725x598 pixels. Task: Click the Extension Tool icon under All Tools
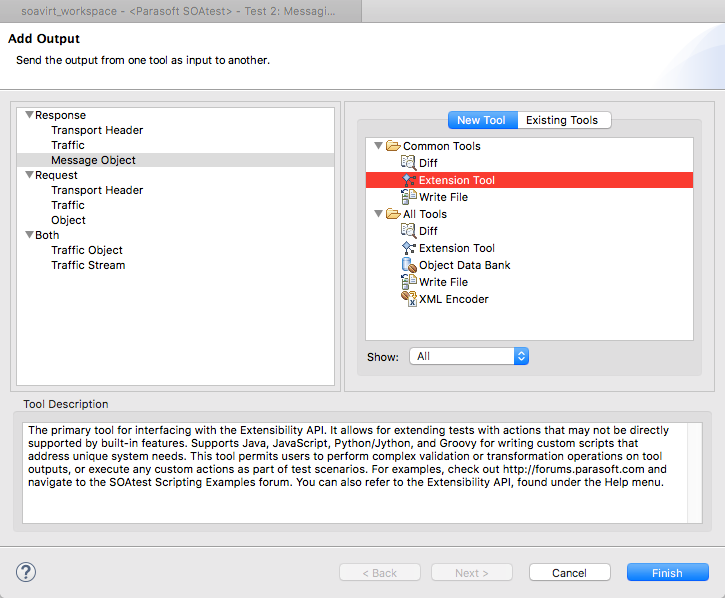pyautogui.click(x=408, y=248)
